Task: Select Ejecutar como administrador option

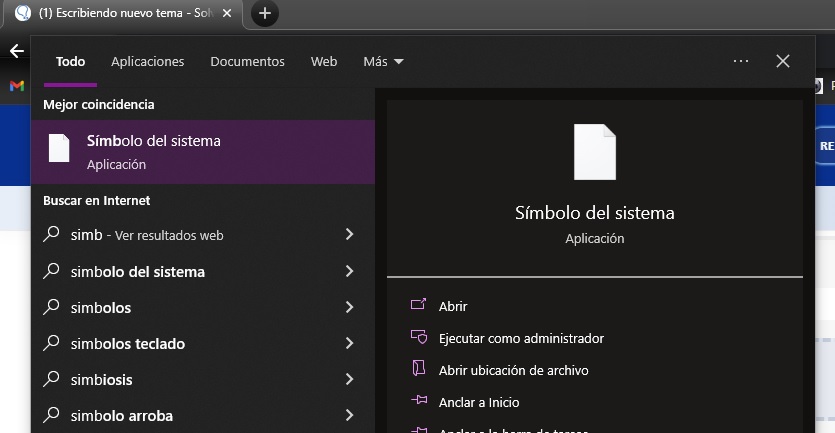Action: tap(521, 338)
